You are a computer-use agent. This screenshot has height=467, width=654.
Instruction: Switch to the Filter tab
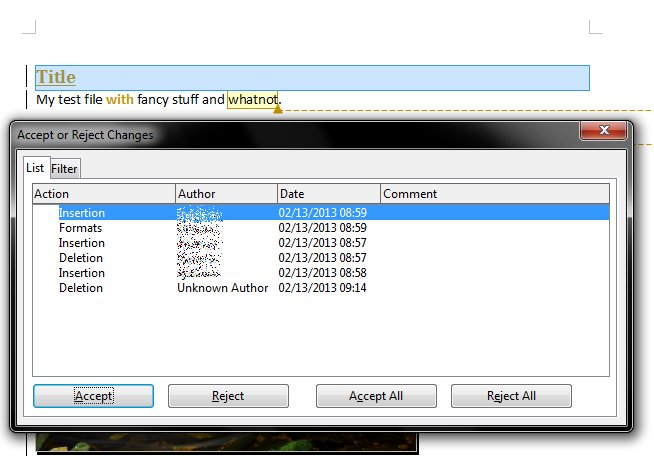pyautogui.click(x=64, y=168)
